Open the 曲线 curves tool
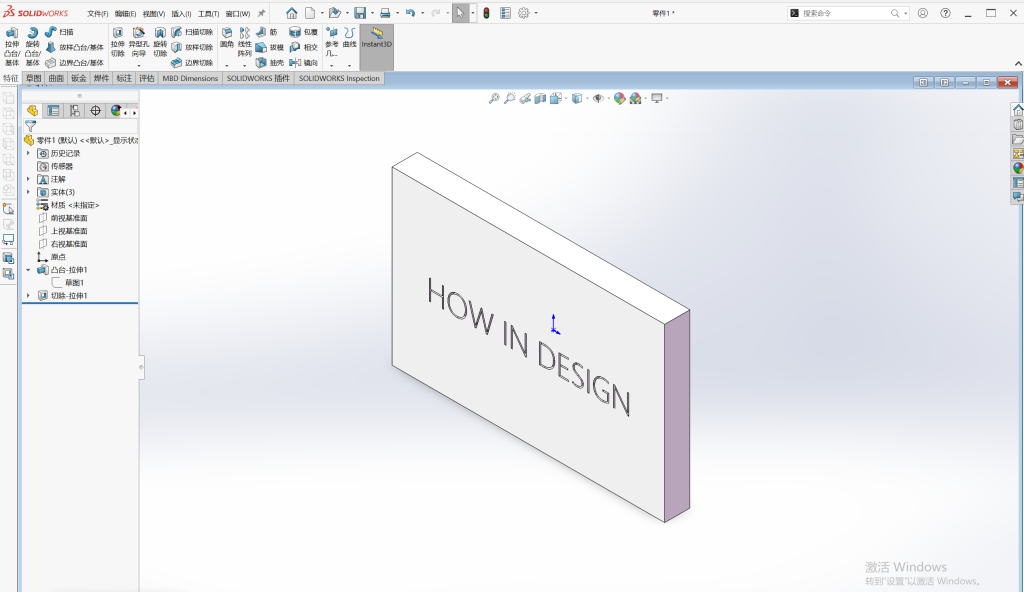The width and height of the screenshot is (1024, 592). tap(349, 38)
